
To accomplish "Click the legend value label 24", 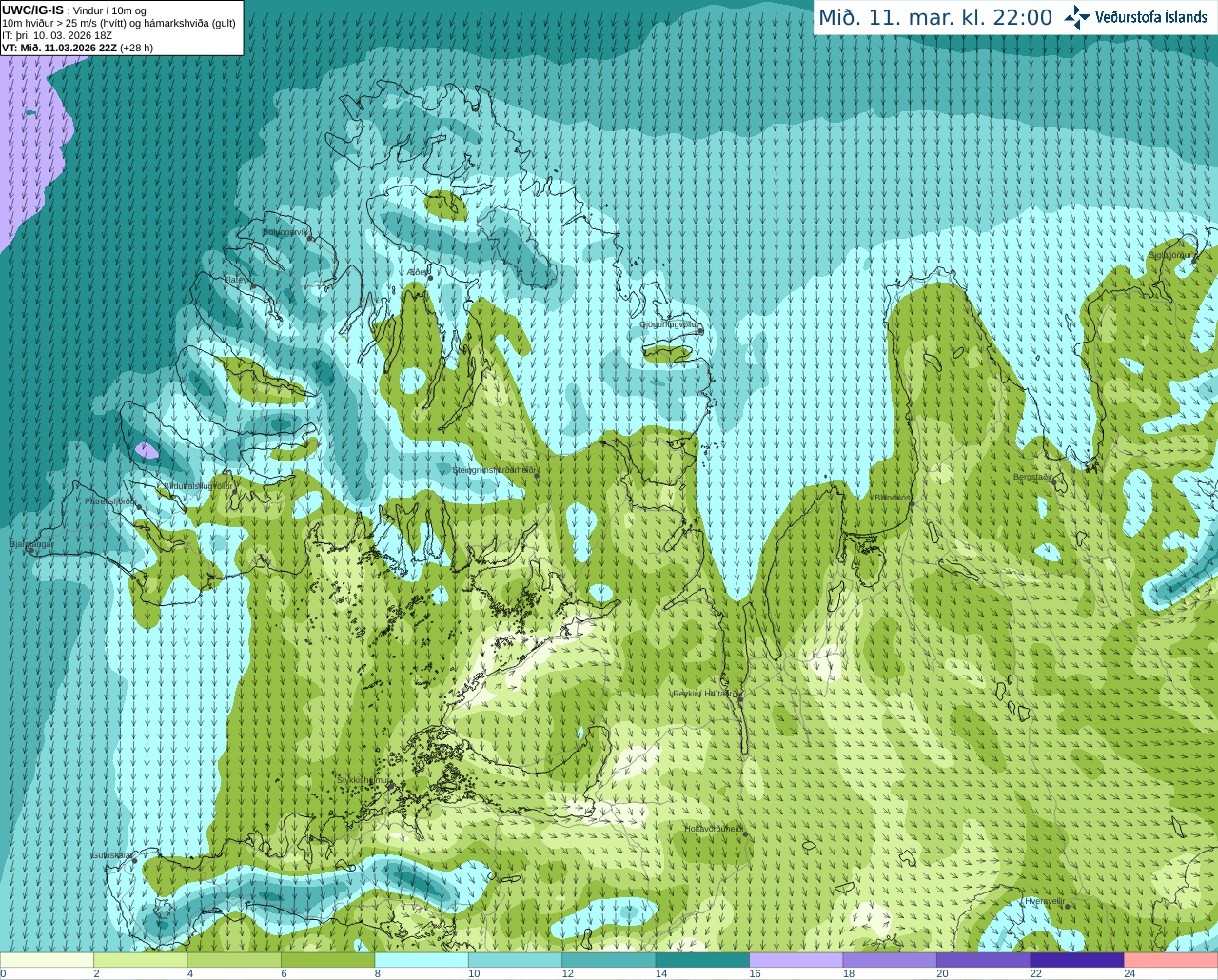I will [x=1130, y=973].
